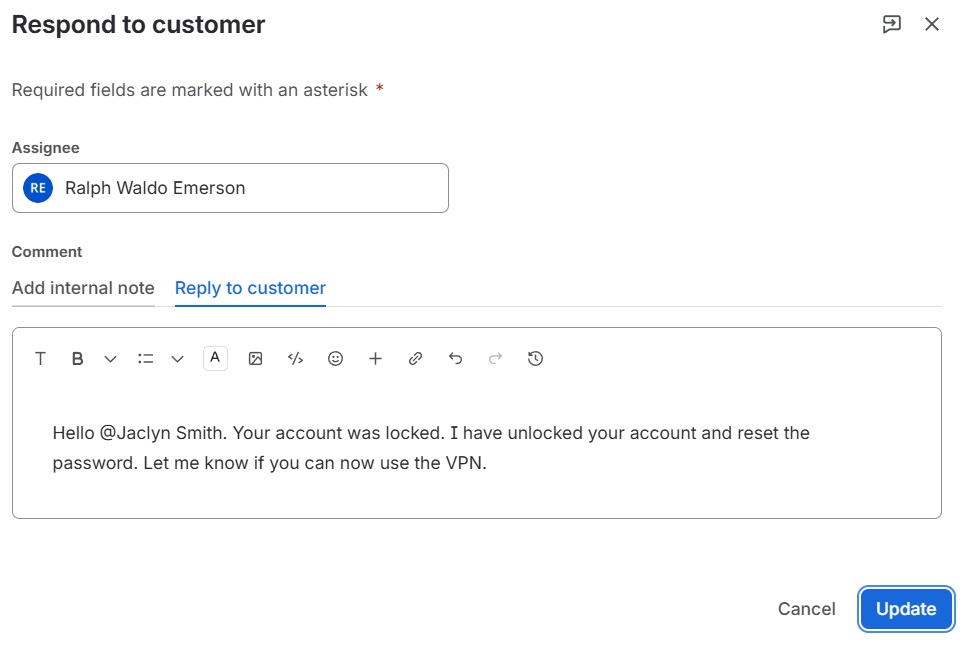Expand more formatting options next to Bold
The image size is (967, 647).
pyautogui.click(x=110, y=359)
